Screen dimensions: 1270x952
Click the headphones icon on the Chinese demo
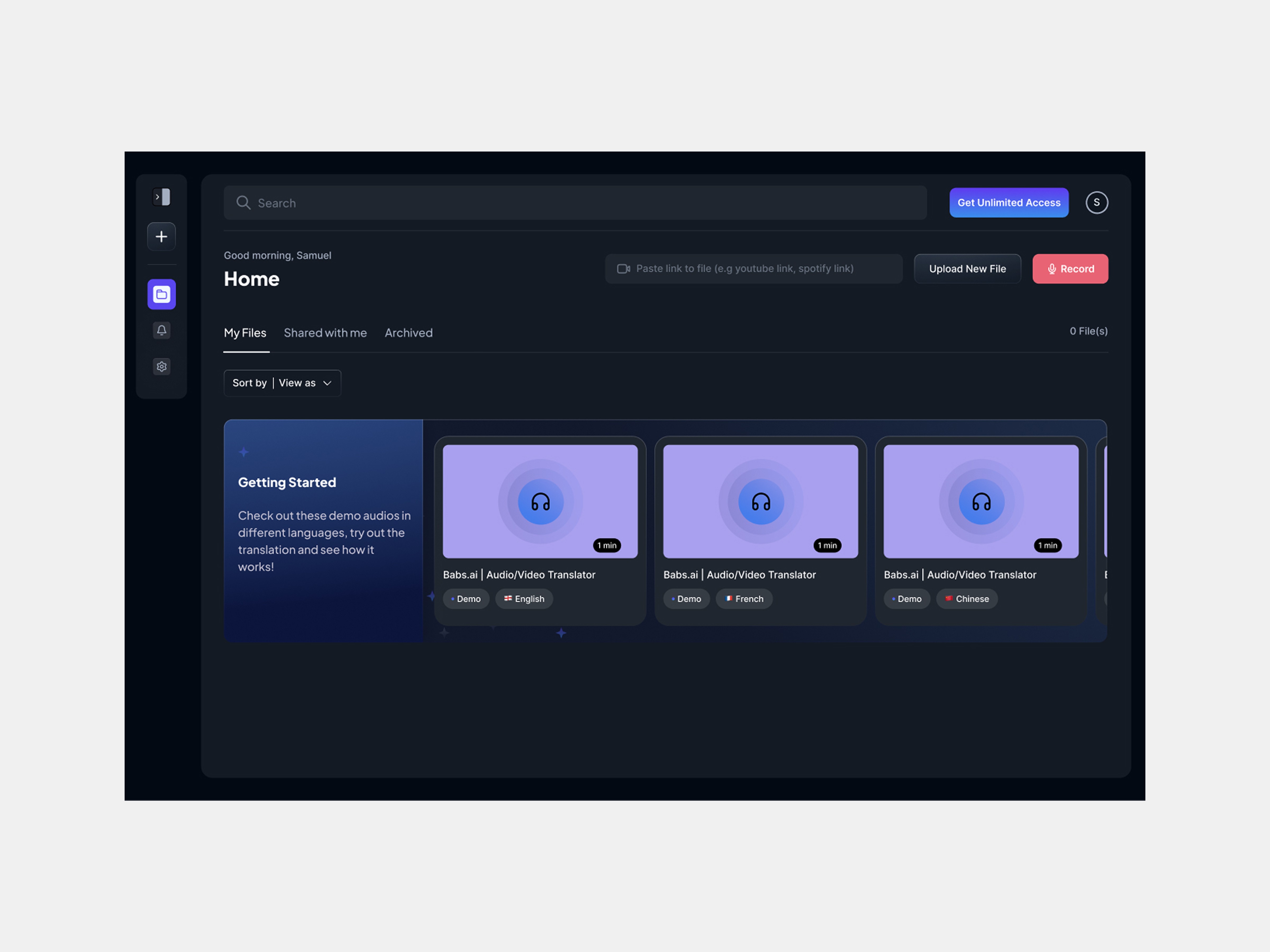pyautogui.click(x=981, y=502)
